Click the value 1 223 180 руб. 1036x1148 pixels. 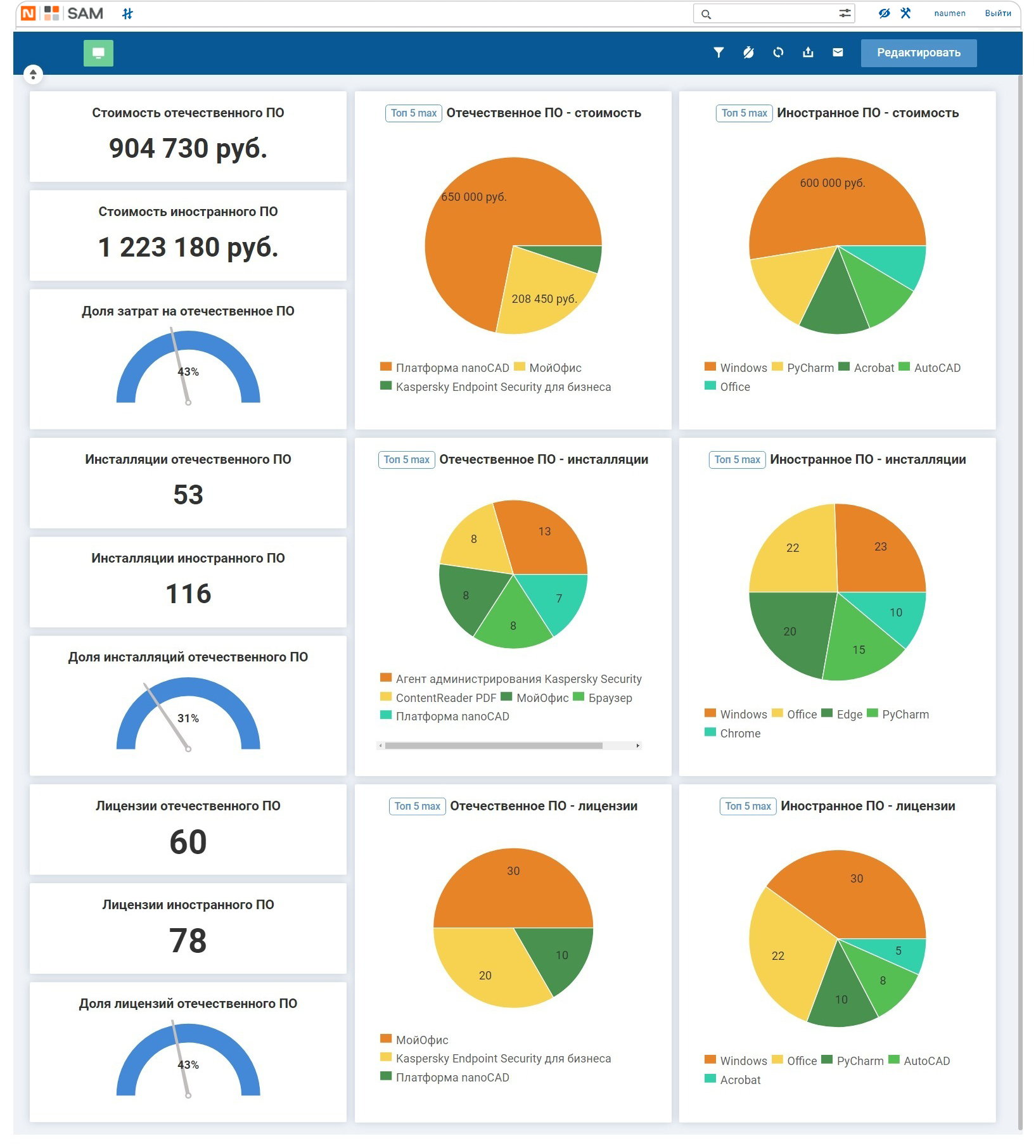(188, 247)
